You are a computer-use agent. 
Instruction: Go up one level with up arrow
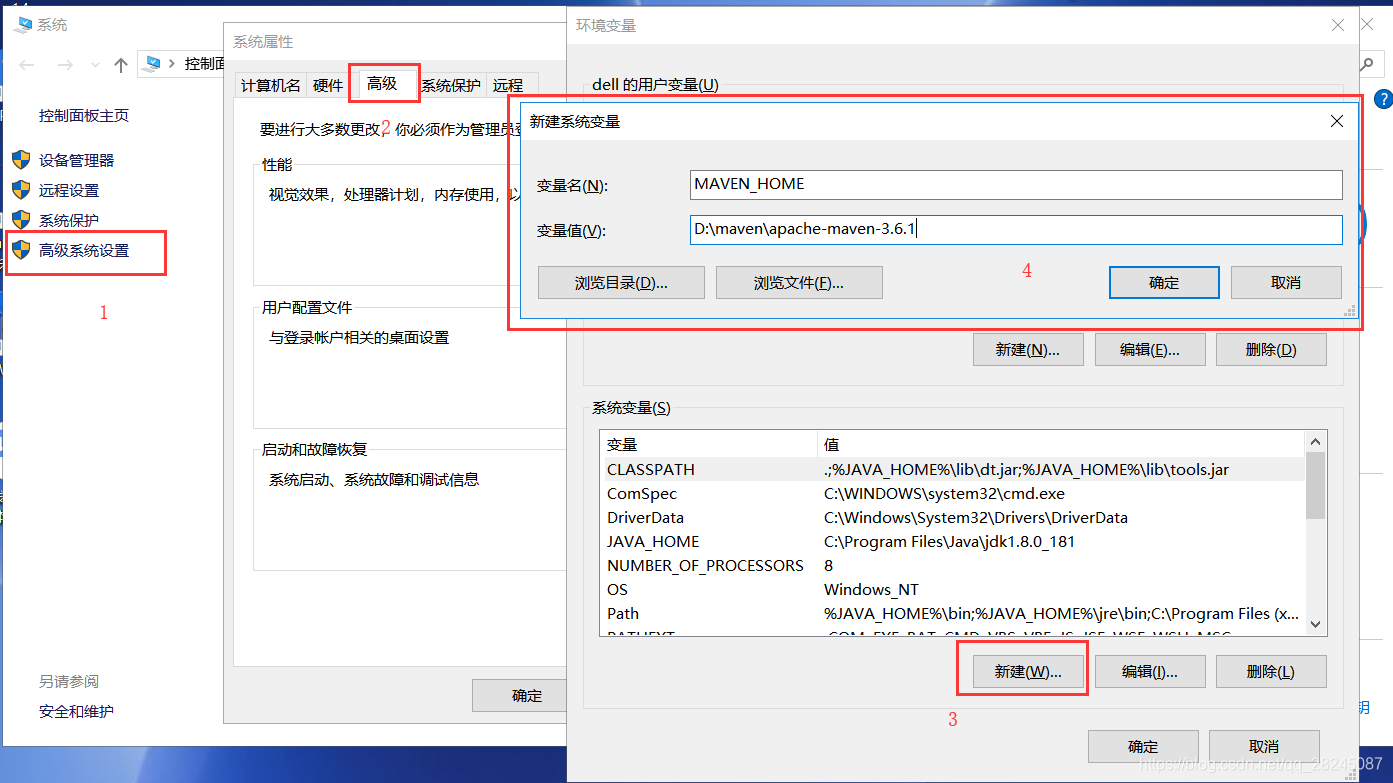(x=121, y=65)
